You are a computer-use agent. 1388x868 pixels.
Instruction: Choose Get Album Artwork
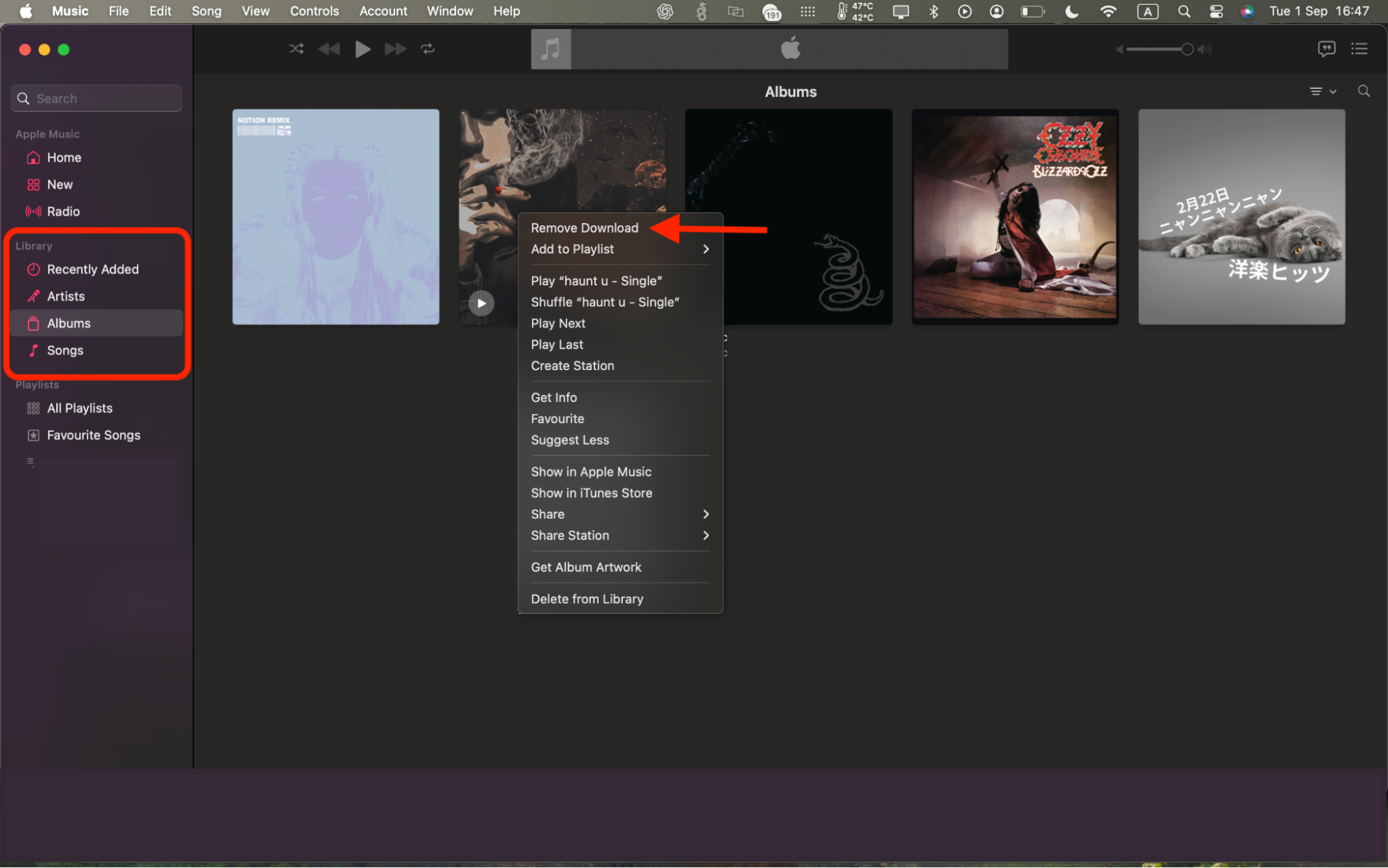[x=620, y=567]
